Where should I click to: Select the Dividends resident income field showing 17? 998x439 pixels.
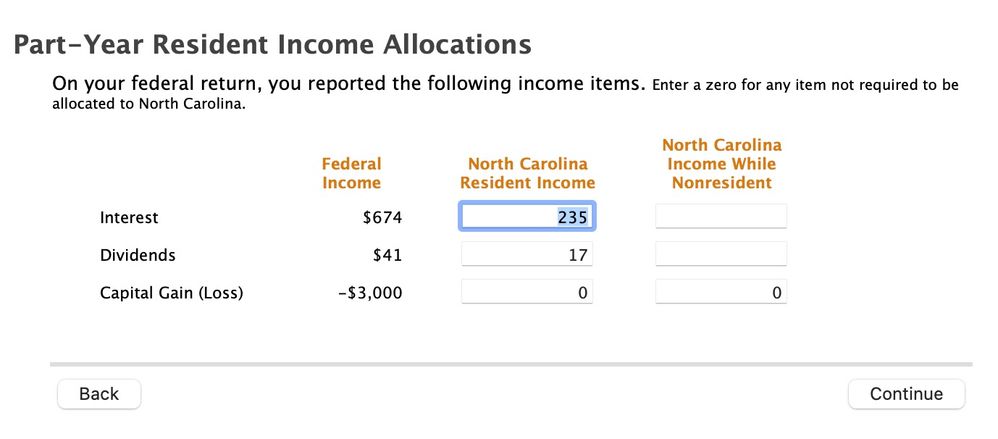(527, 254)
